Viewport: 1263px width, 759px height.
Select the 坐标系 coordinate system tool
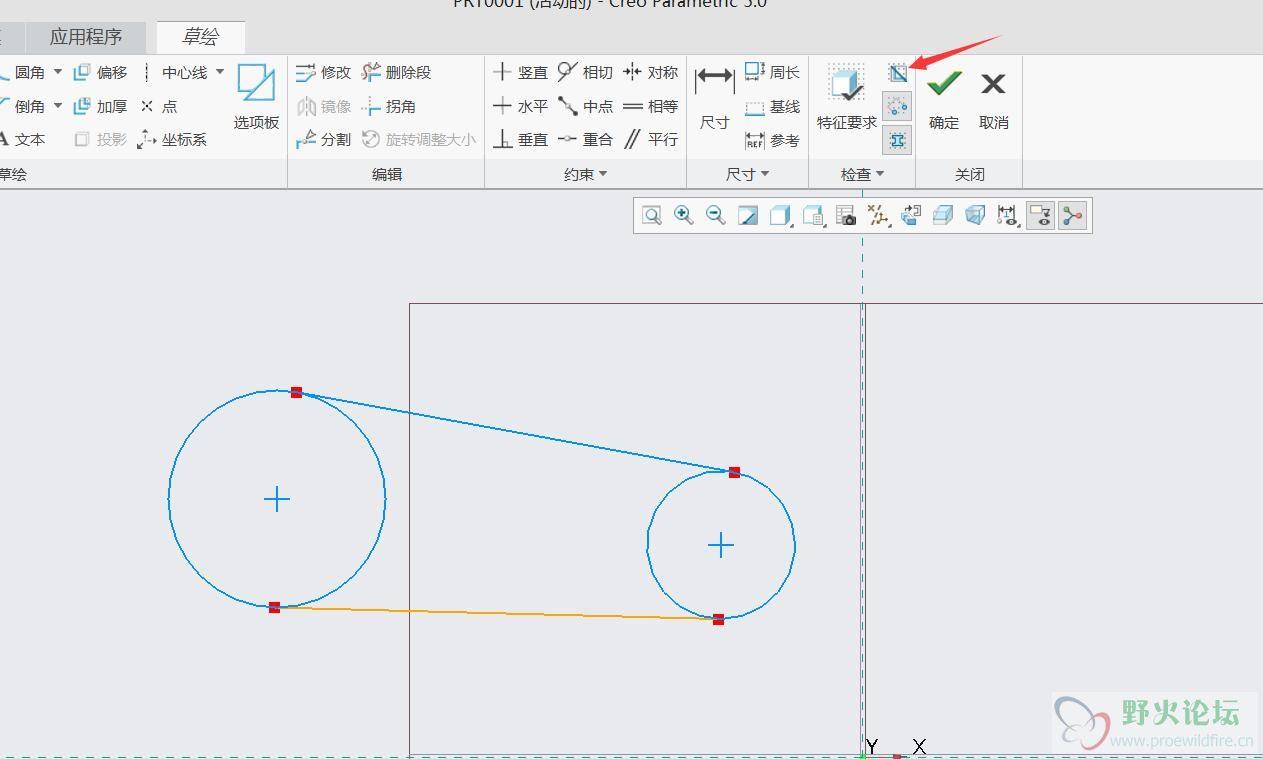(x=172, y=139)
